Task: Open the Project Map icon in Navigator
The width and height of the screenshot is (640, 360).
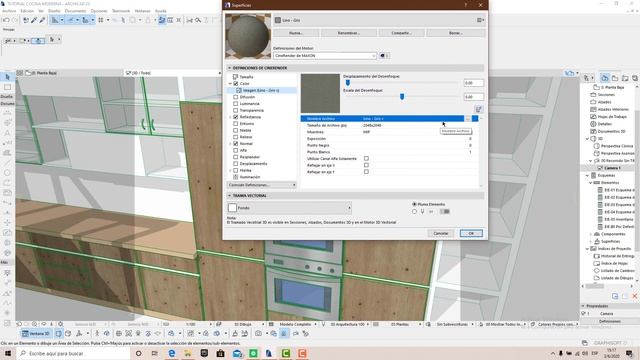Action: pyautogui.click(x=604, y=78)
